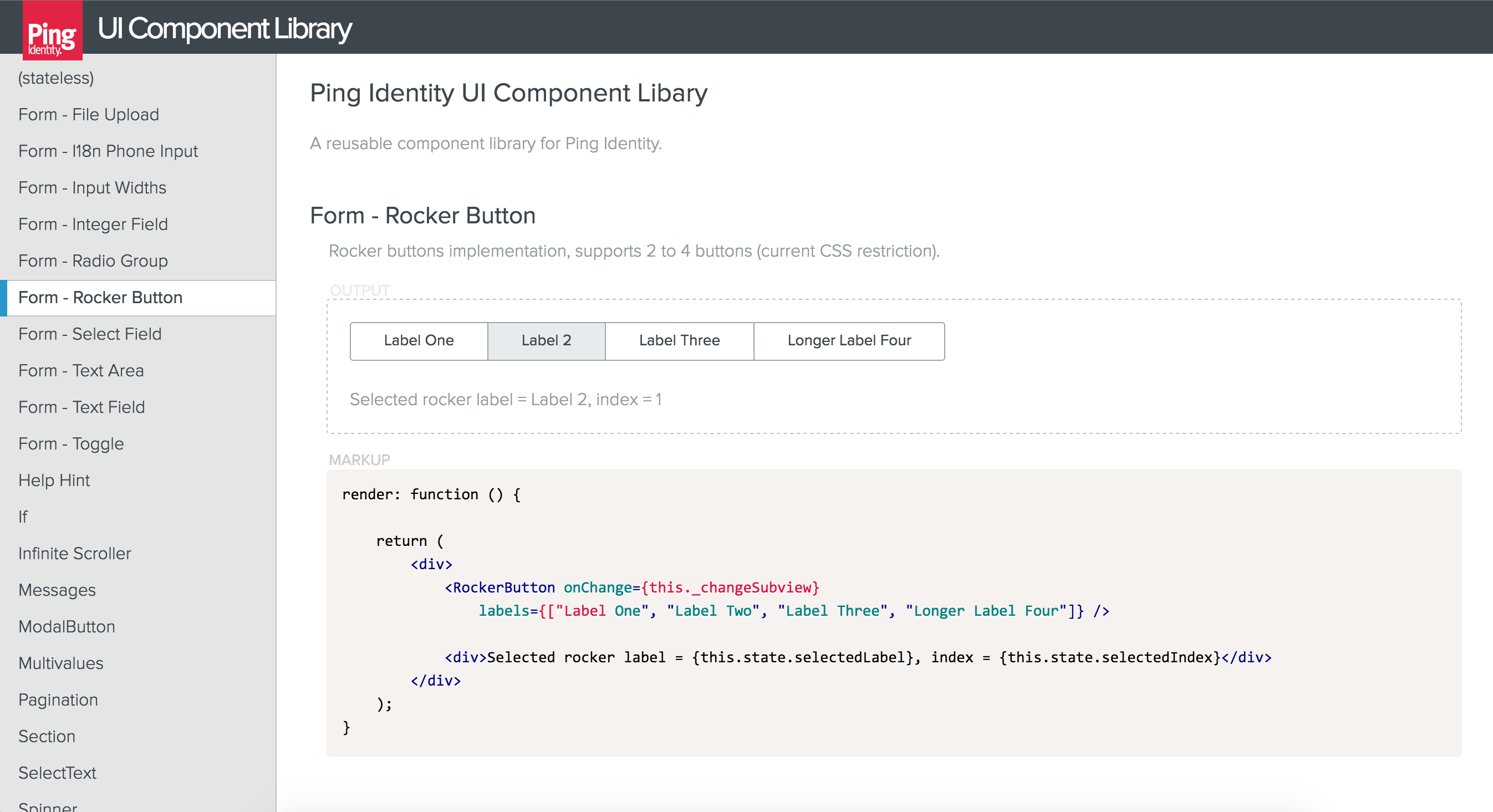Image resolution: width=1493 pixels, height=812 pixels.
Task: Open Form - Select Field page
Action: (x=90, y=334)
